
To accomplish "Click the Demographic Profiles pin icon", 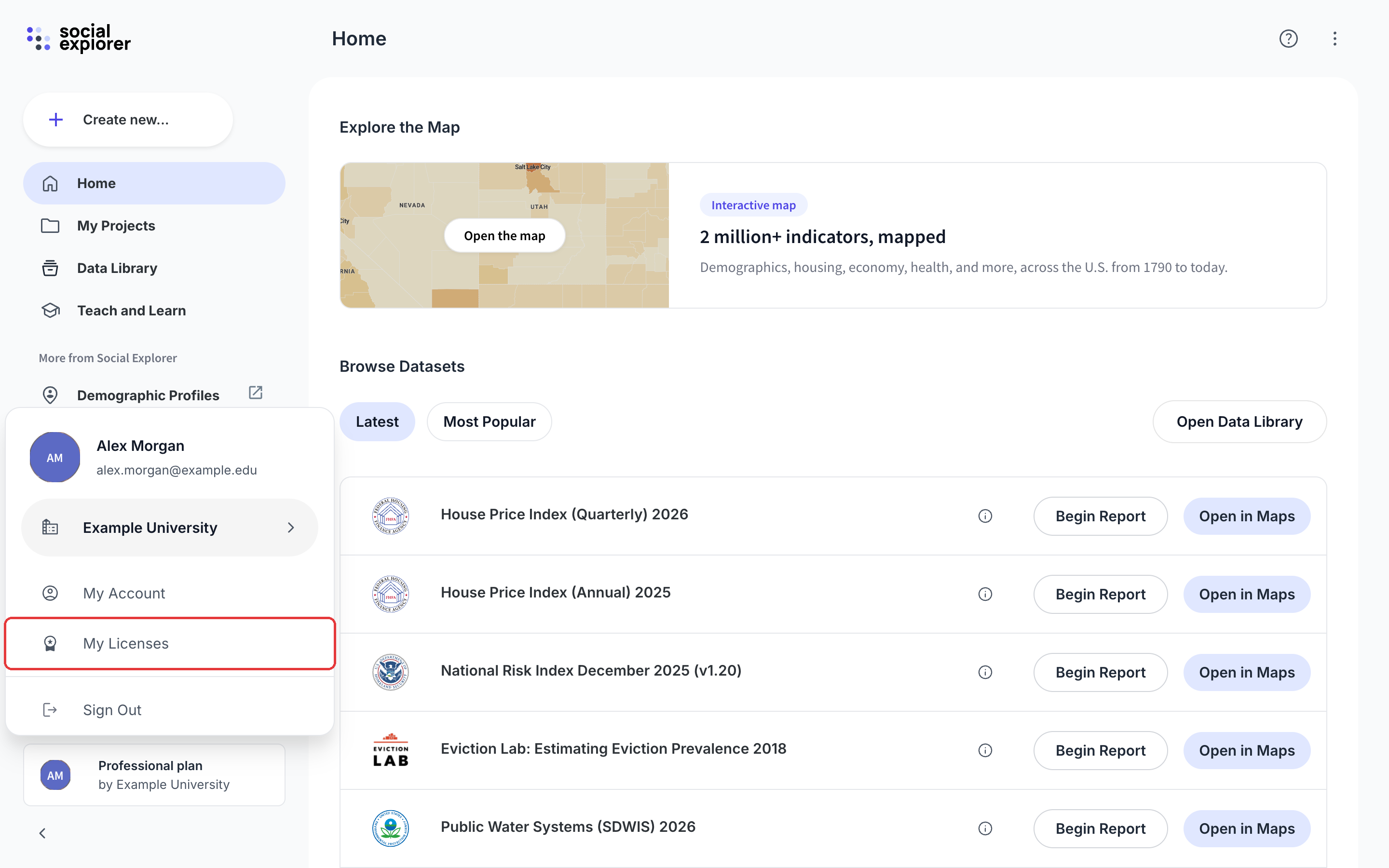I will click(x=50, y=395).
